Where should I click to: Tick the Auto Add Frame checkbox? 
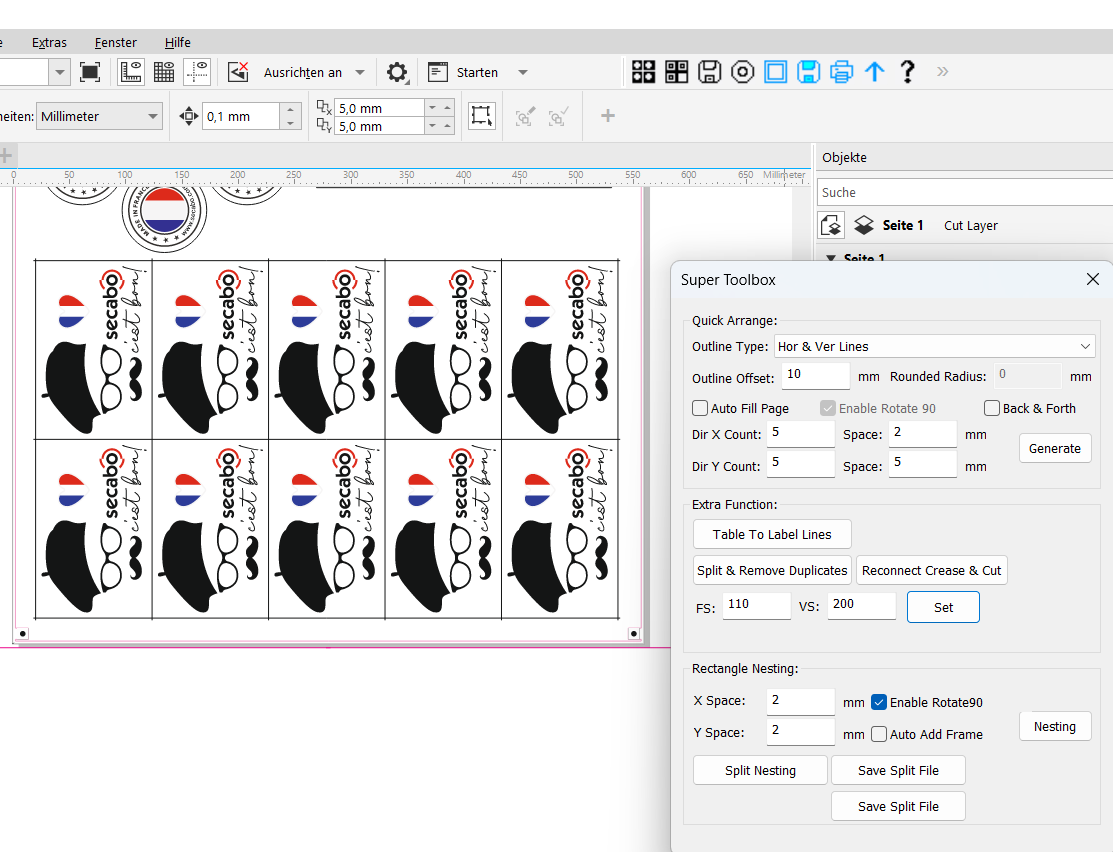tap(879, 734)
